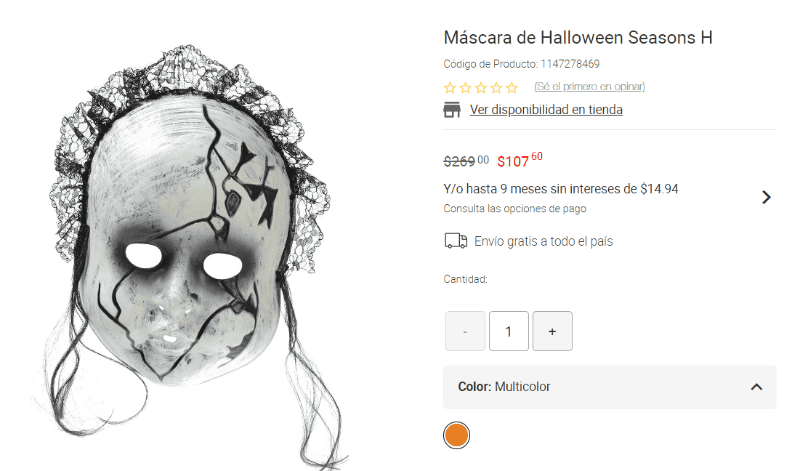This screenshot has height=471, width=800.
Task: Click the fifth rating star
Action: pyautogui.click(x=512, y=88)
